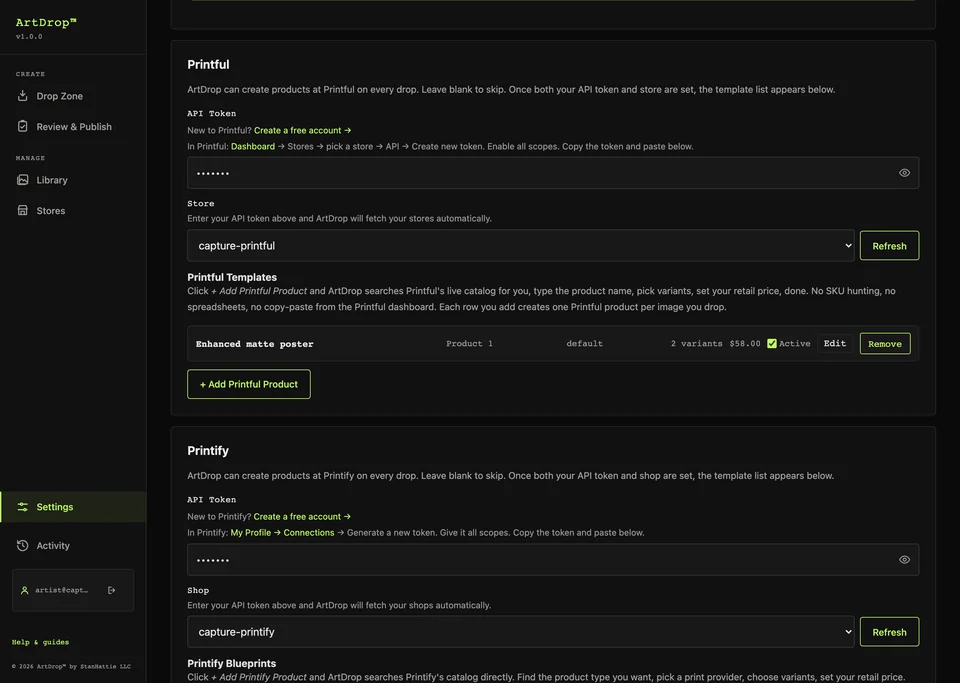The height and width of the screenshot is (683, 960).
Task: Click the Review & Publish clipboard icon
Action: 23,126
